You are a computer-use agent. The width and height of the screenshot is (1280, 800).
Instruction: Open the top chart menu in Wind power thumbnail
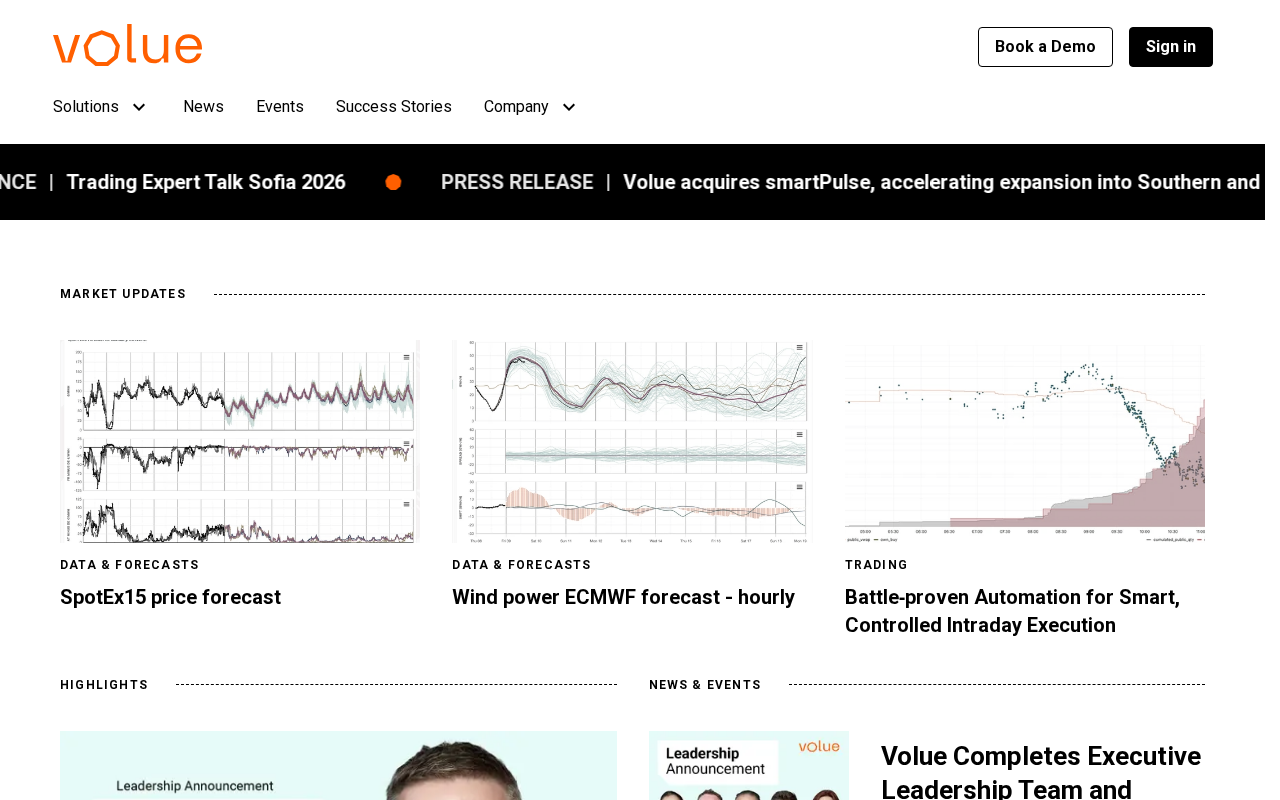pos(800,348)
